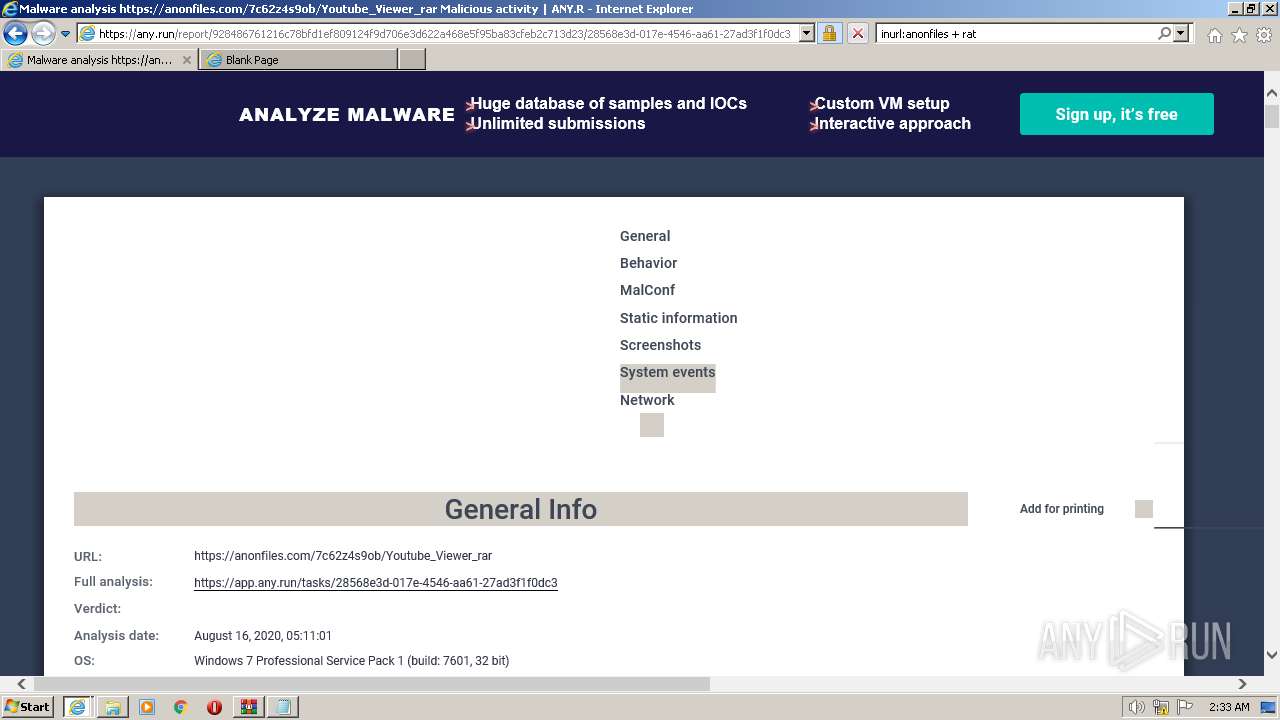Click Internet Explorer taskbar icon
The width and height of the screenshot is (1280, 720).
click(x=77, y=707)
